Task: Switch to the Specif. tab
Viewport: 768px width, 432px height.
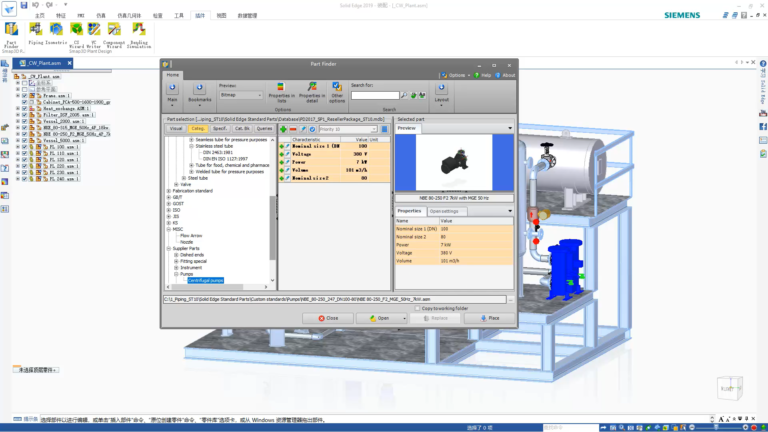Action: tap(219, 129)
